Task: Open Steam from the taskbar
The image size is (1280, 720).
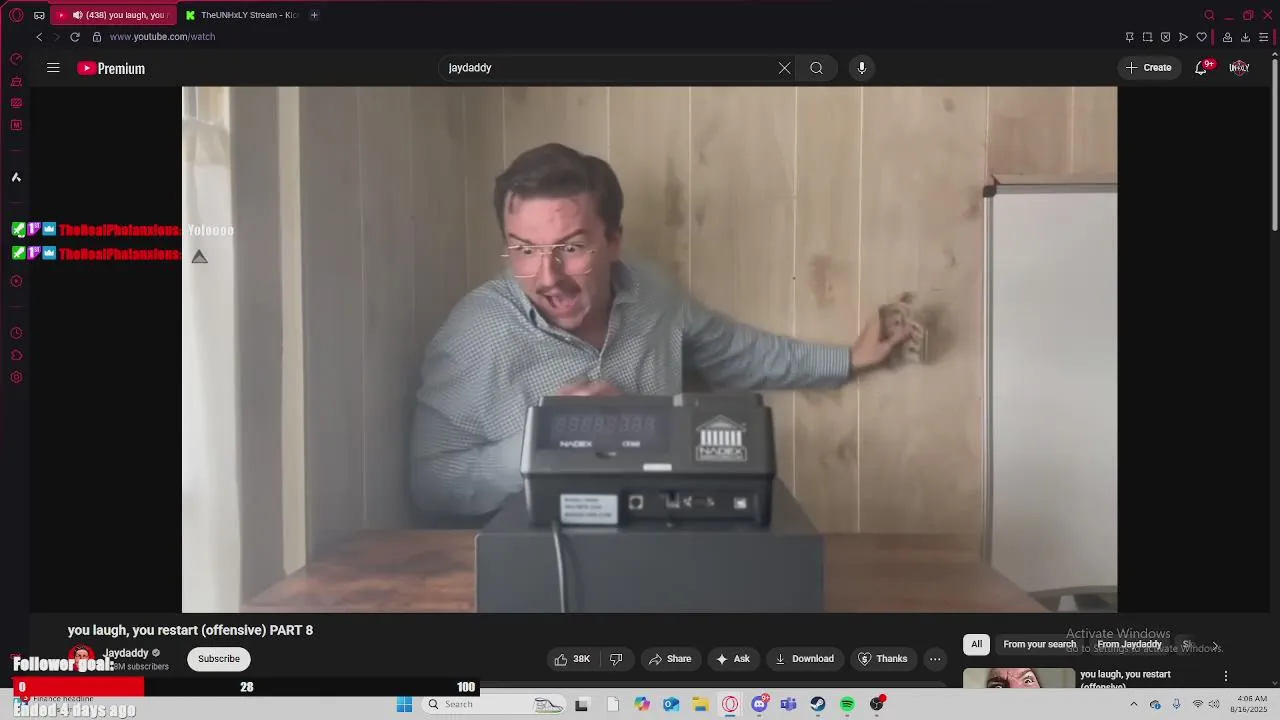Action: click(818, 704)
